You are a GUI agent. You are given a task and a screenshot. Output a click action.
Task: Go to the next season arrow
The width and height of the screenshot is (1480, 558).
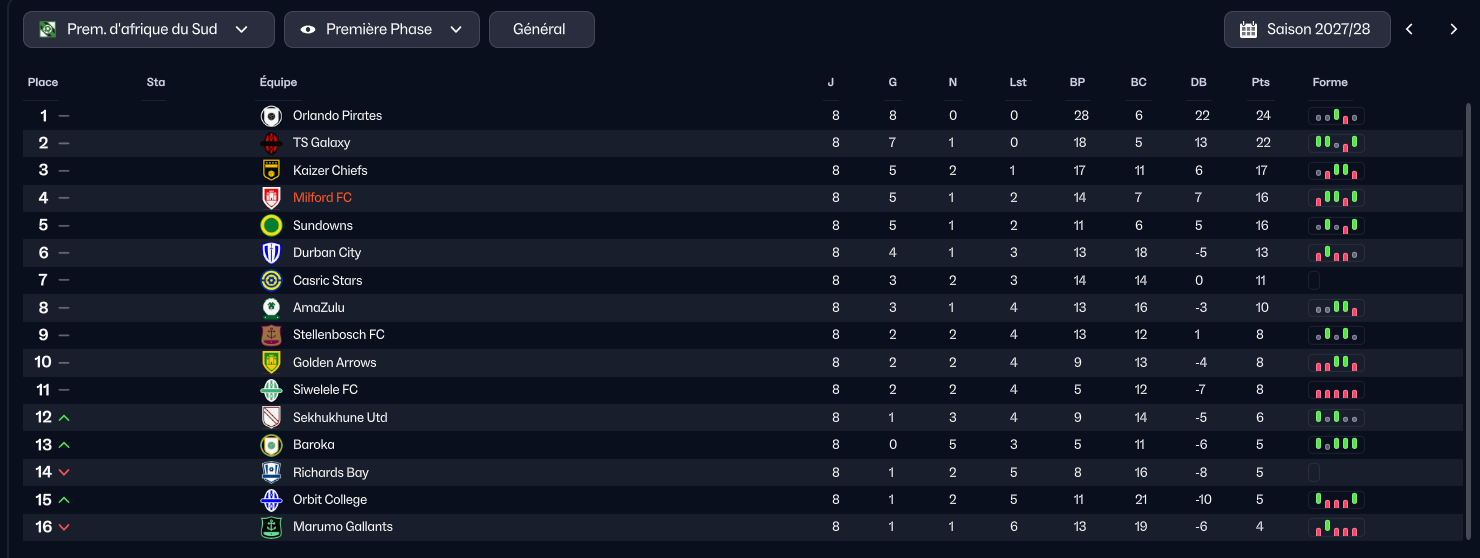(x=1454, y=30)
